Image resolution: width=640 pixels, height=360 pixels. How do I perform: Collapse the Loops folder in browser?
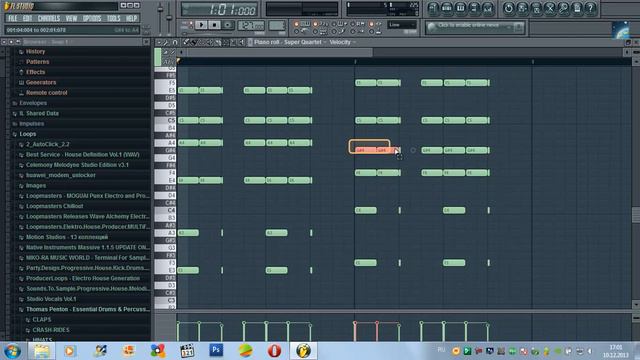coord(27,134)
